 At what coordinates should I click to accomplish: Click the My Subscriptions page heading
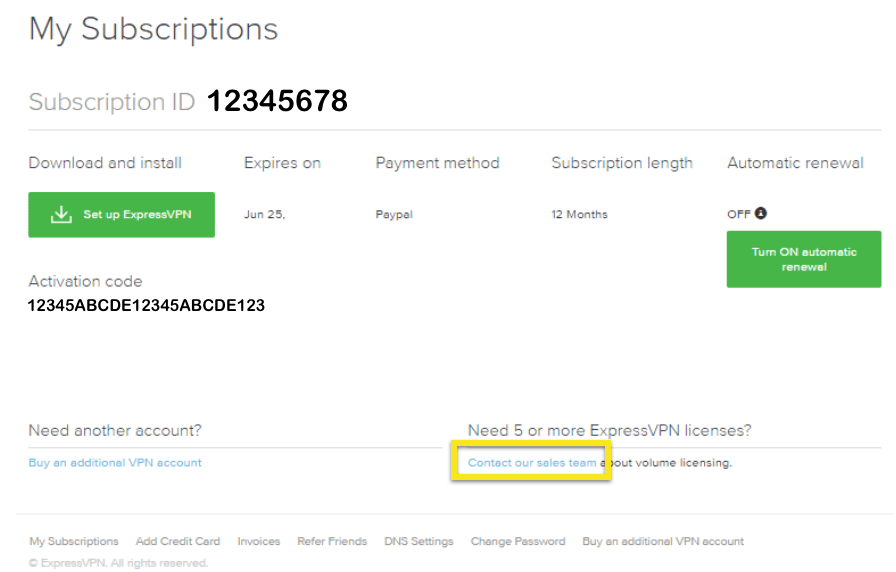tap(153, 30)
